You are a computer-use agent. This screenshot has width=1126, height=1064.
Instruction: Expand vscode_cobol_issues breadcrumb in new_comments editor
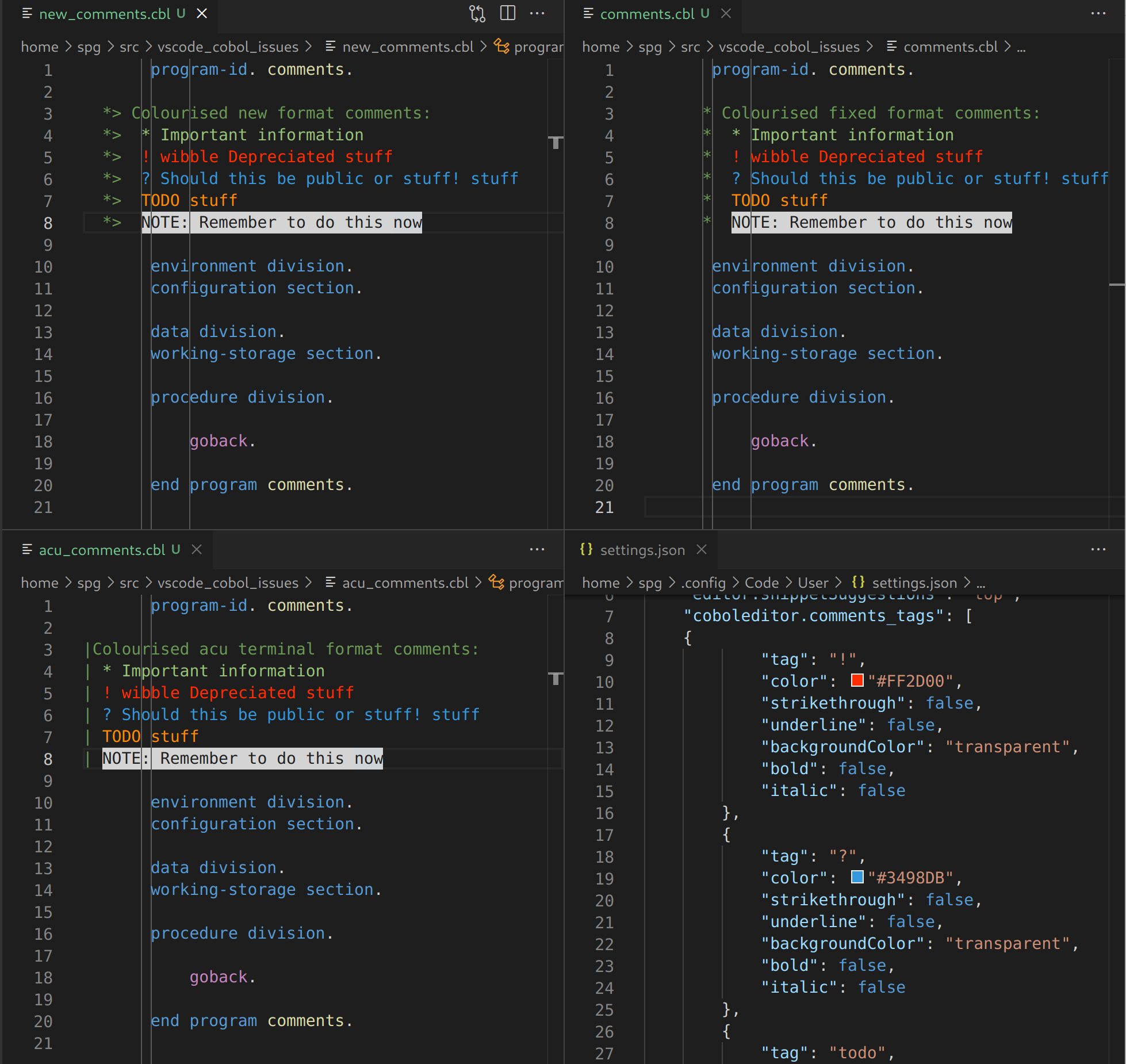point(228,47)
